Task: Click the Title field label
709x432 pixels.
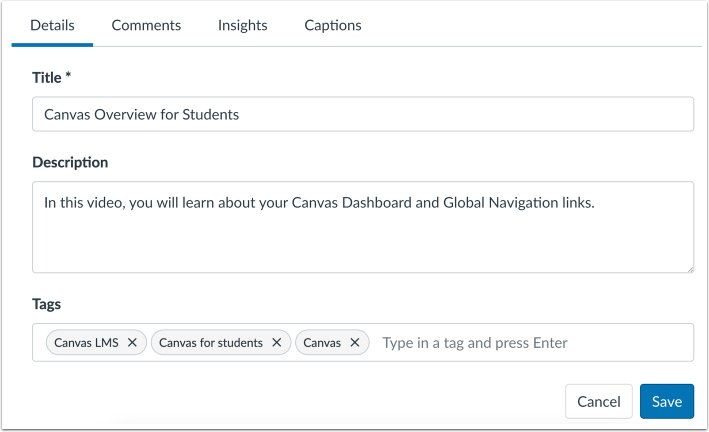Action: click(51, 77)
